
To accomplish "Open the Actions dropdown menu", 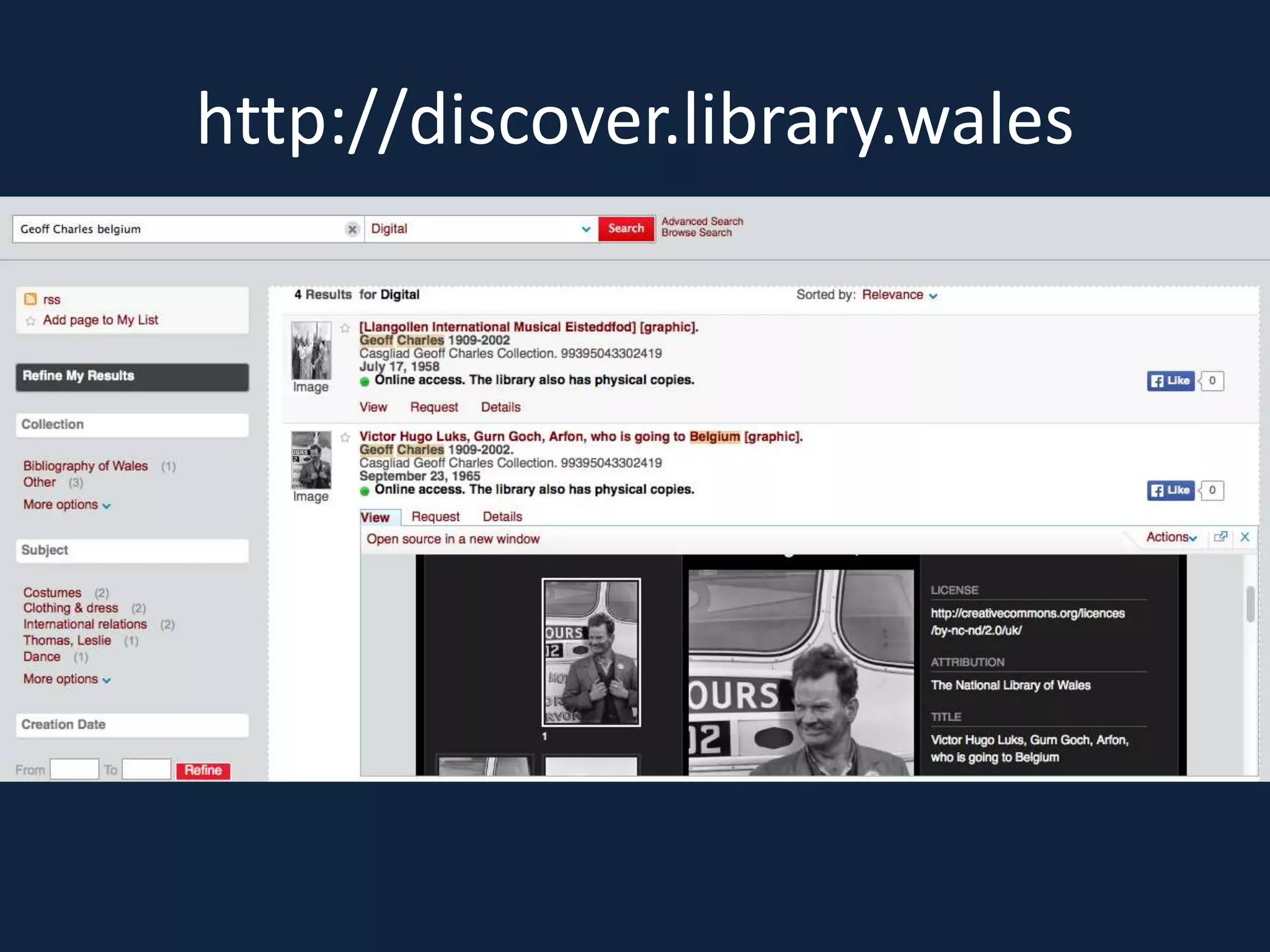I will click(x=1171, y=537).
